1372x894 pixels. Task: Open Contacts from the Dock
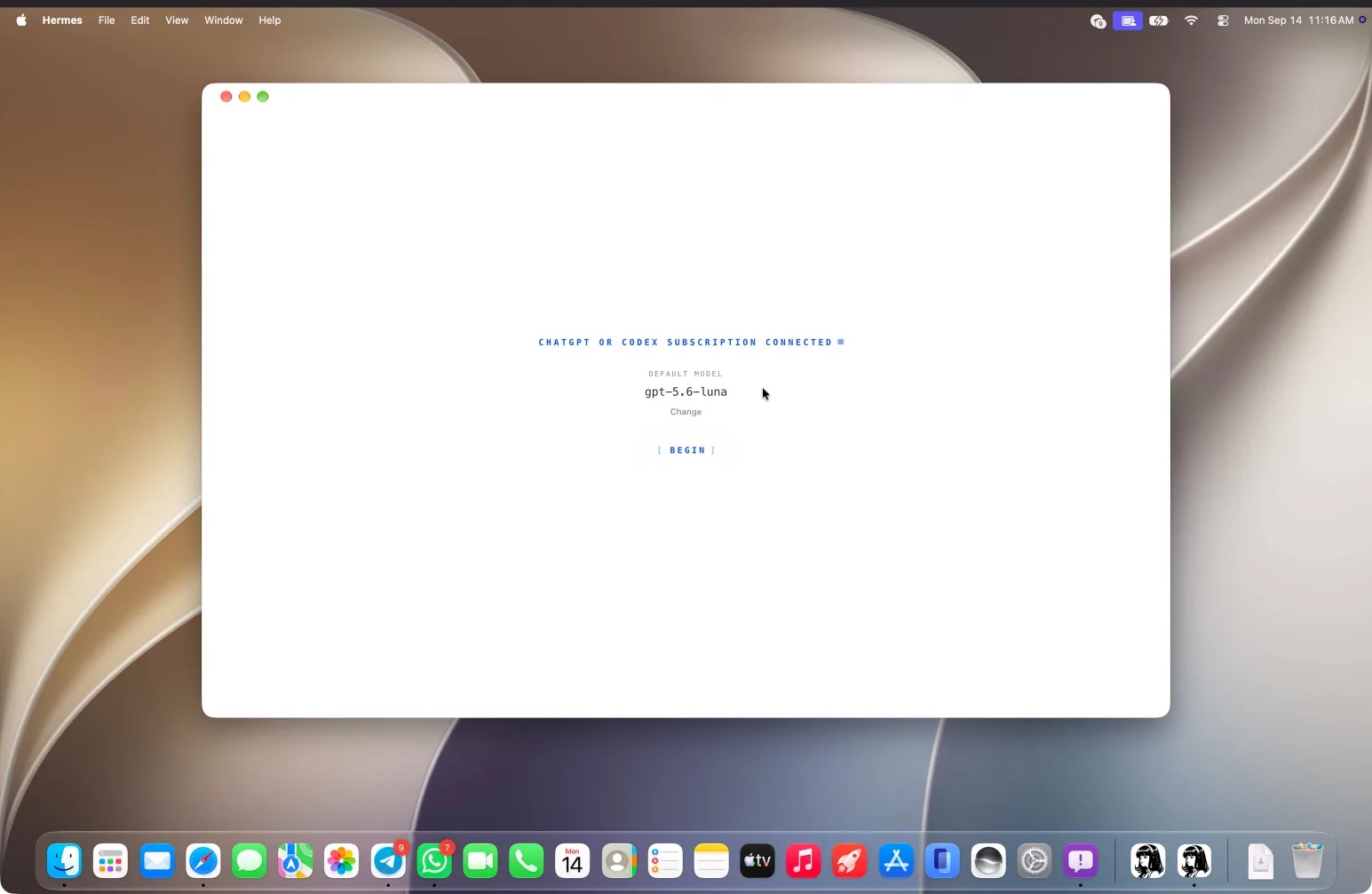619,860
